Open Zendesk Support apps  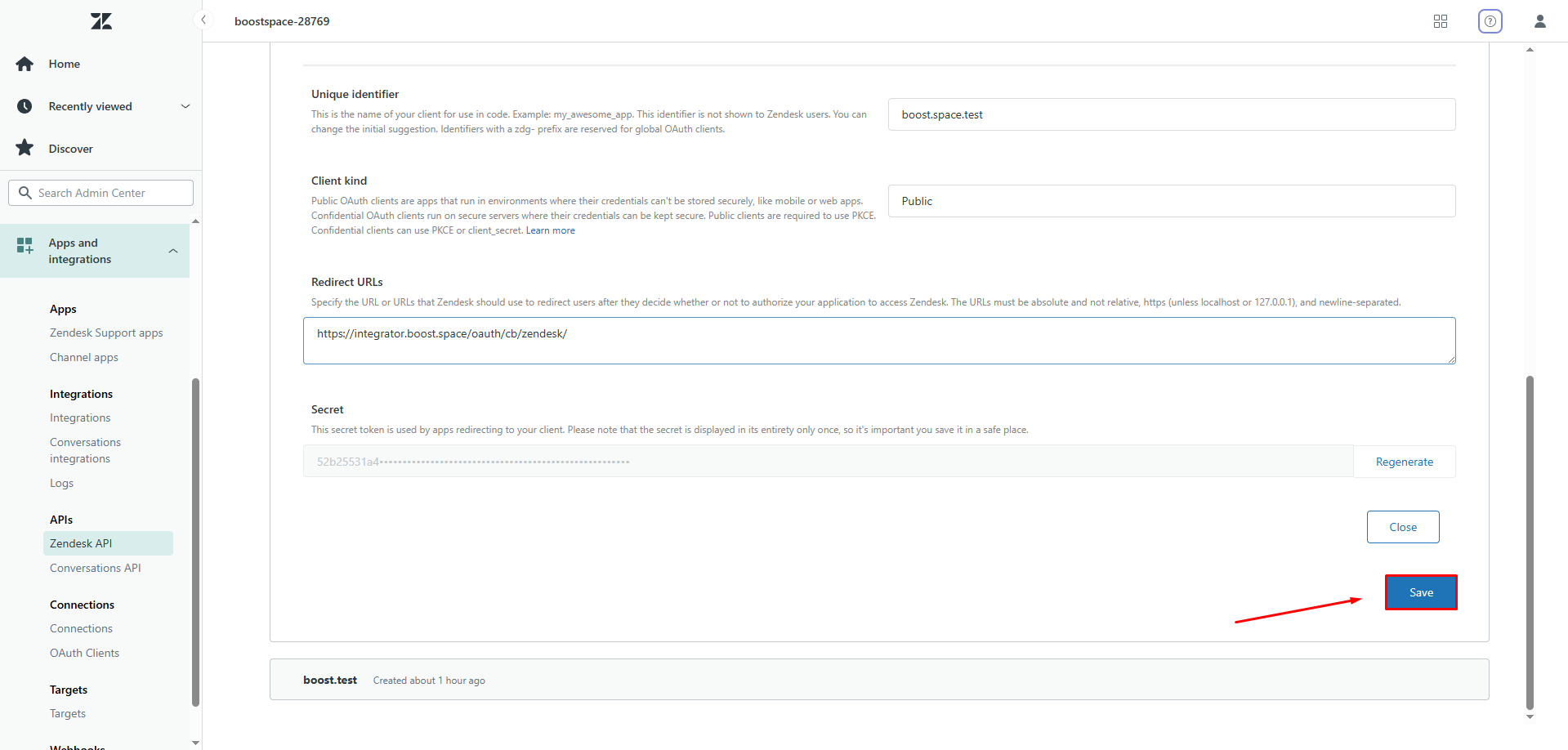(x=106, y=333)
